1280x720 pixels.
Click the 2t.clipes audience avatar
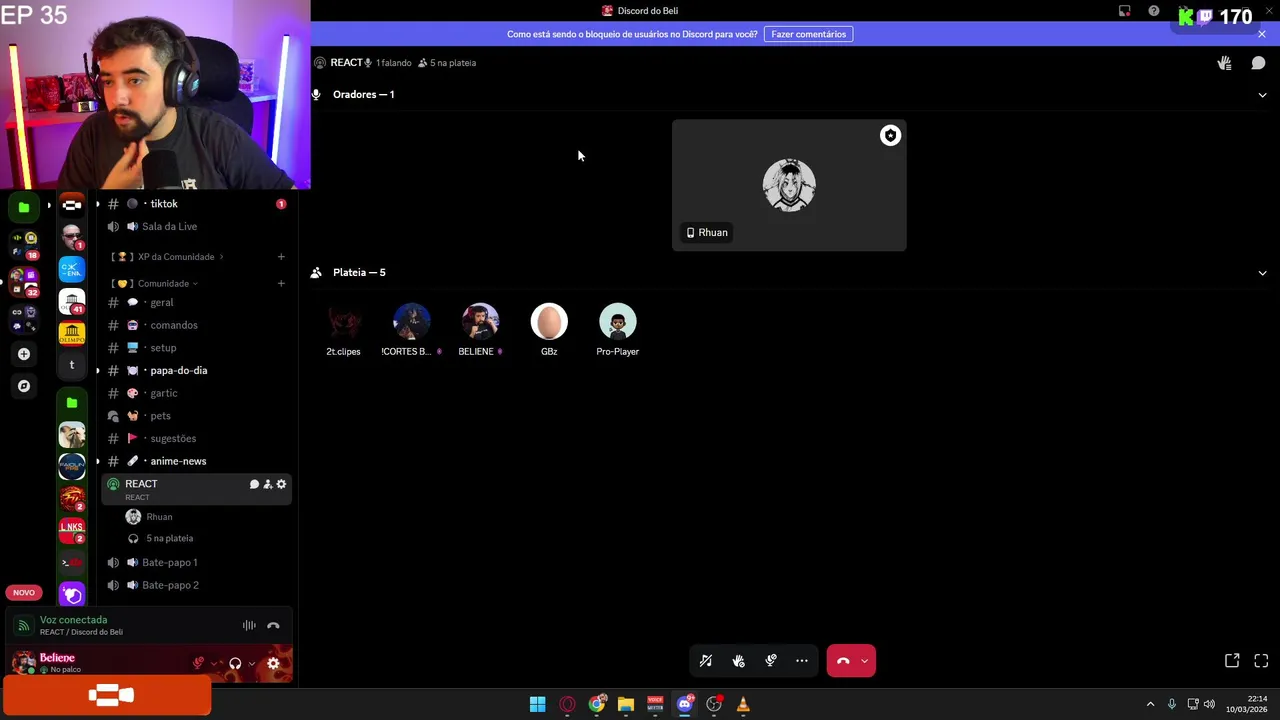[343, 322]
